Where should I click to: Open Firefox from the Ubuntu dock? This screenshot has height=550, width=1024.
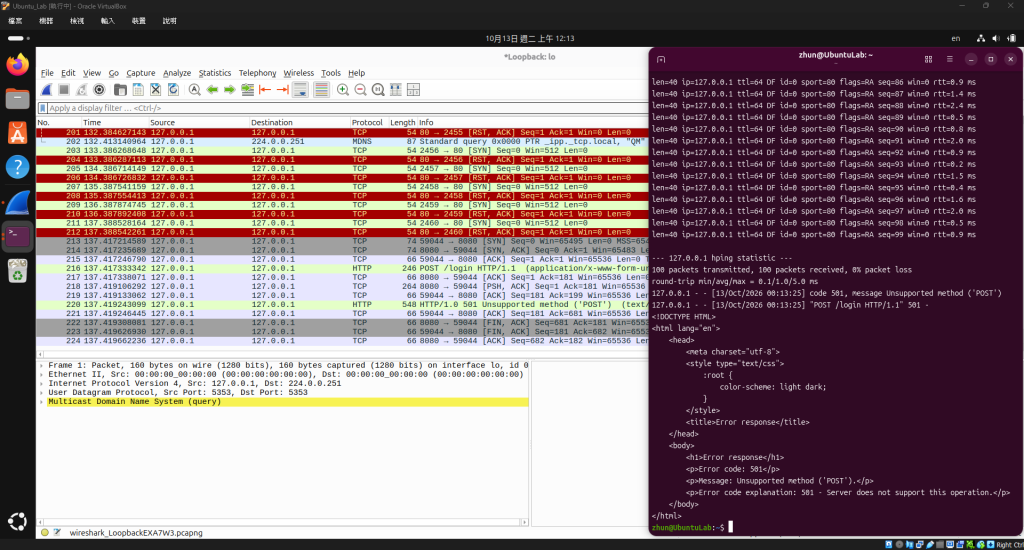point(18,65)
